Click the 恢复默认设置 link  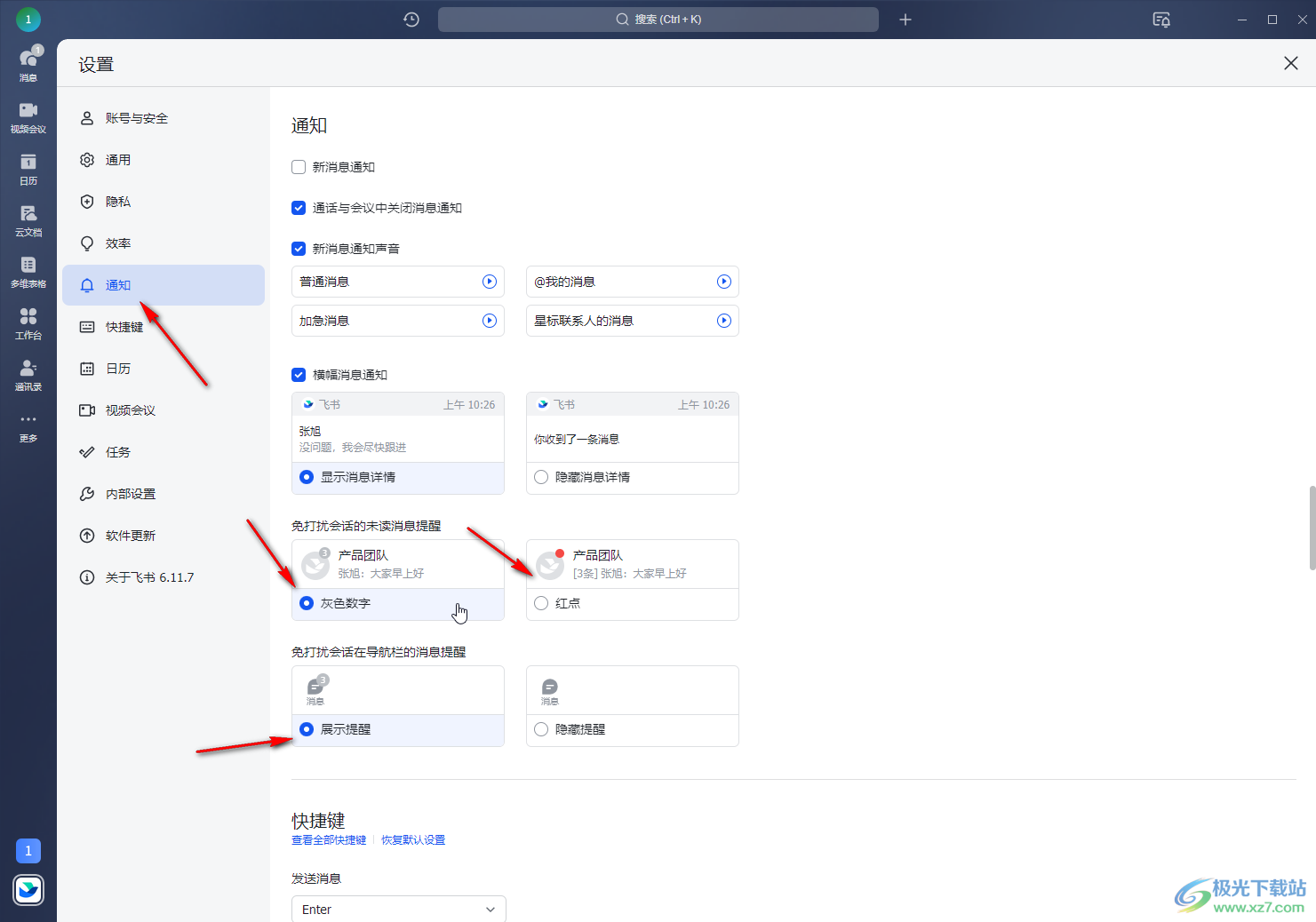(413, 840)
